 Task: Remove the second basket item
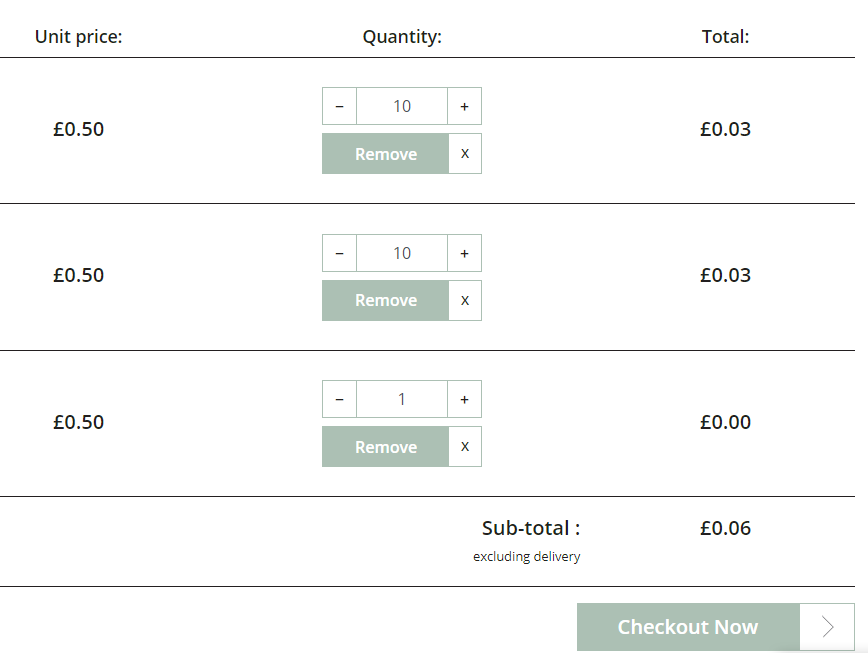385,300
